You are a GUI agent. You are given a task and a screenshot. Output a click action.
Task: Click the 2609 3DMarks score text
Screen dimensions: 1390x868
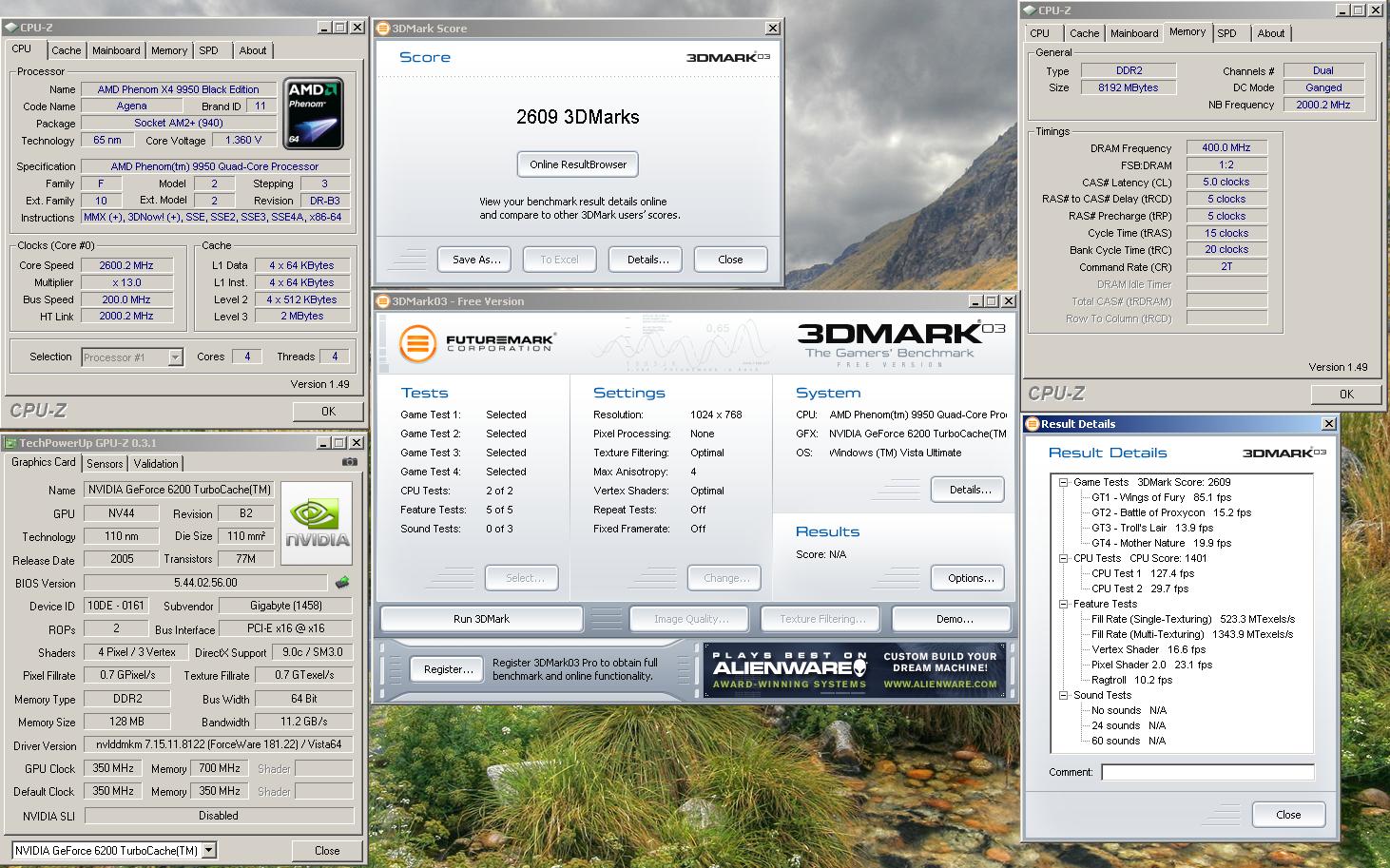(x=578, y=117)
